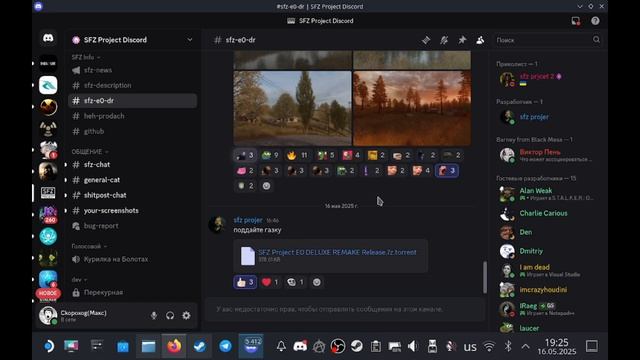The width and height of the screenshot is (640, 360).
Task: Open Discord help question mark icon
Action: [x=595, y=21]
